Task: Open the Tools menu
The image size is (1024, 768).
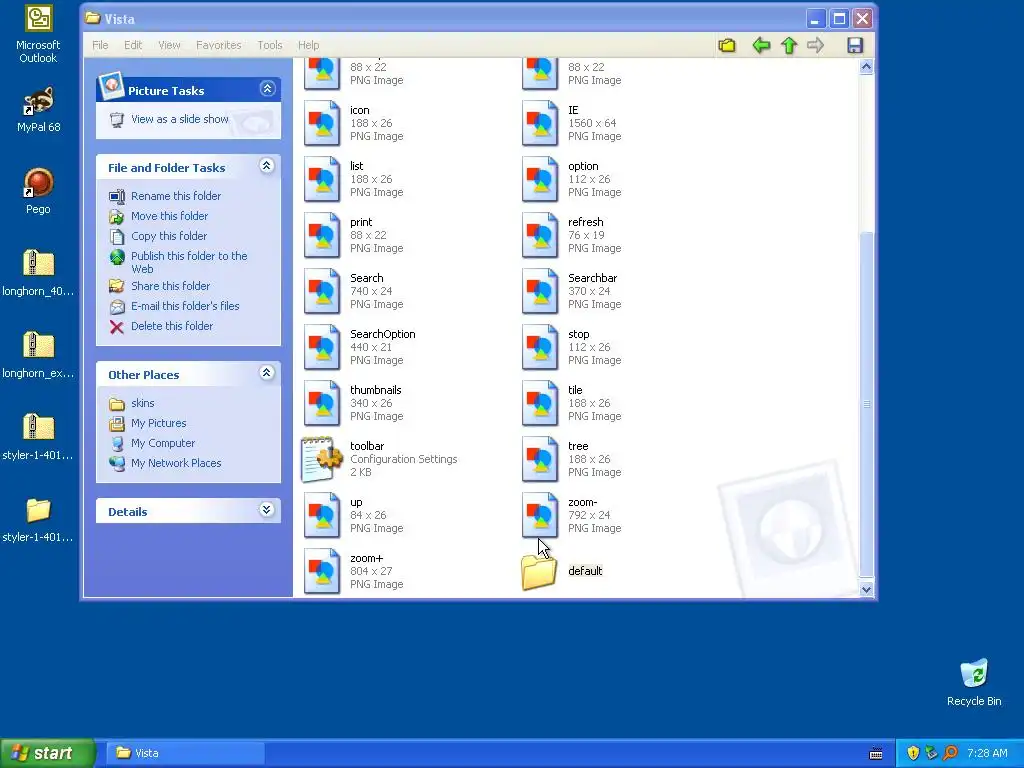Action: 270,45
